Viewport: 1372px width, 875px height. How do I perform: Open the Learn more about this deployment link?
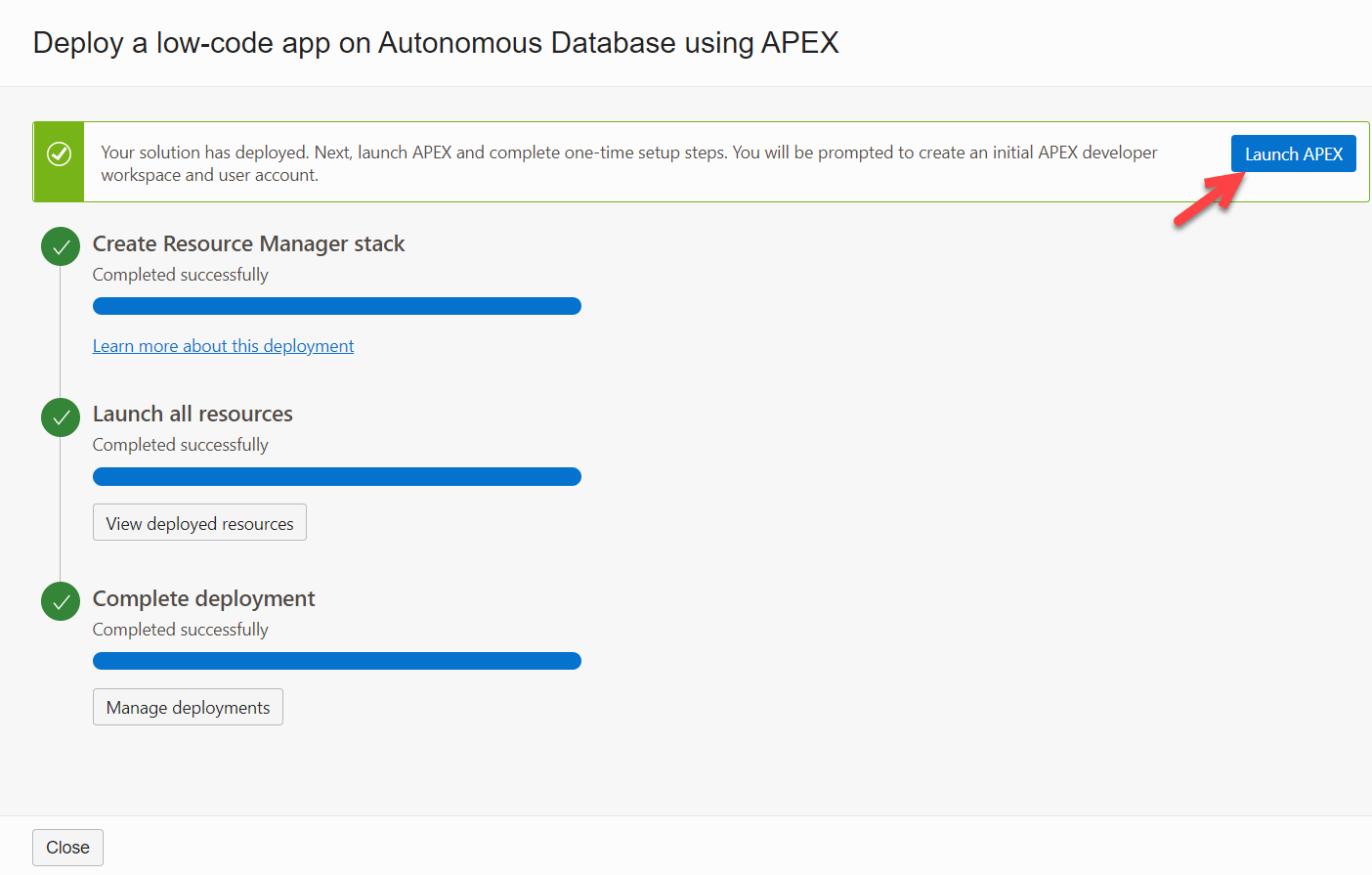(223, 346)
